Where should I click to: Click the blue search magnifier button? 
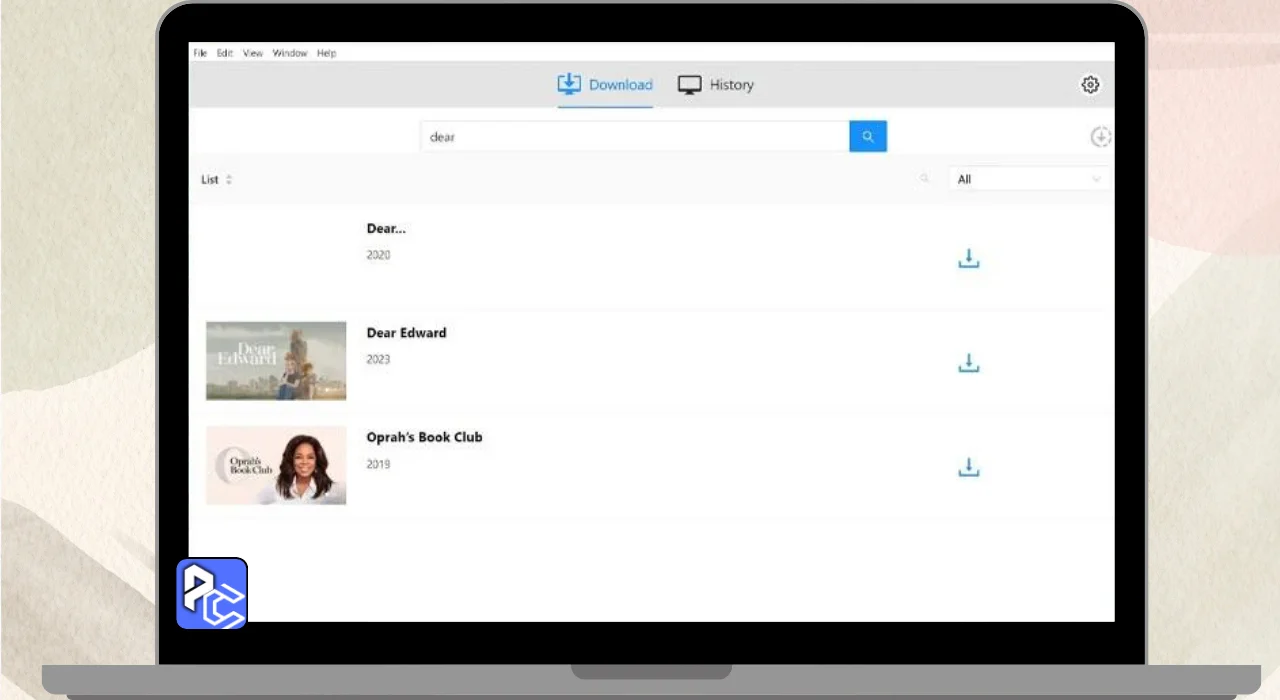tap(868, 137)
